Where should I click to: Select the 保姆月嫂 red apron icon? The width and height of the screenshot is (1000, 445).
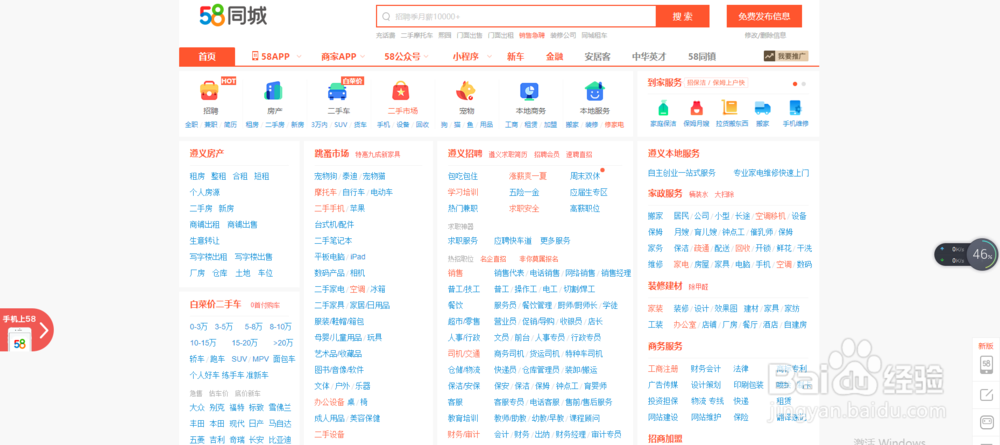point(696,108)
